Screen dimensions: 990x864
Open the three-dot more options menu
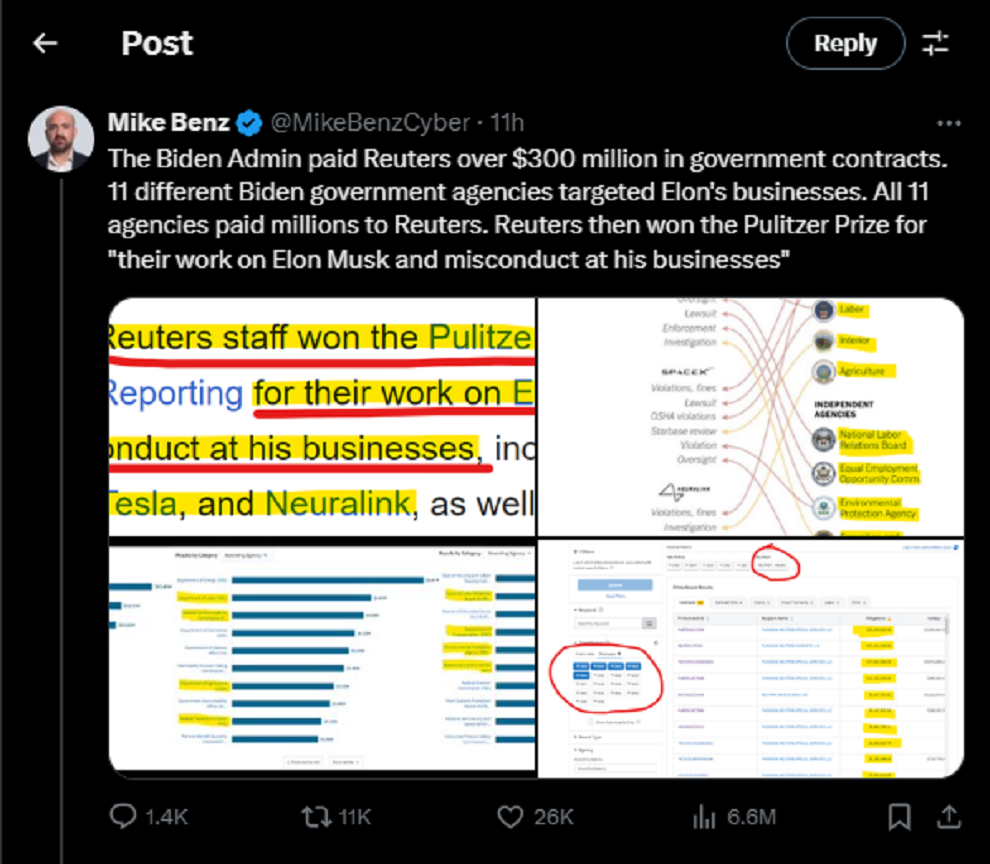948,123
